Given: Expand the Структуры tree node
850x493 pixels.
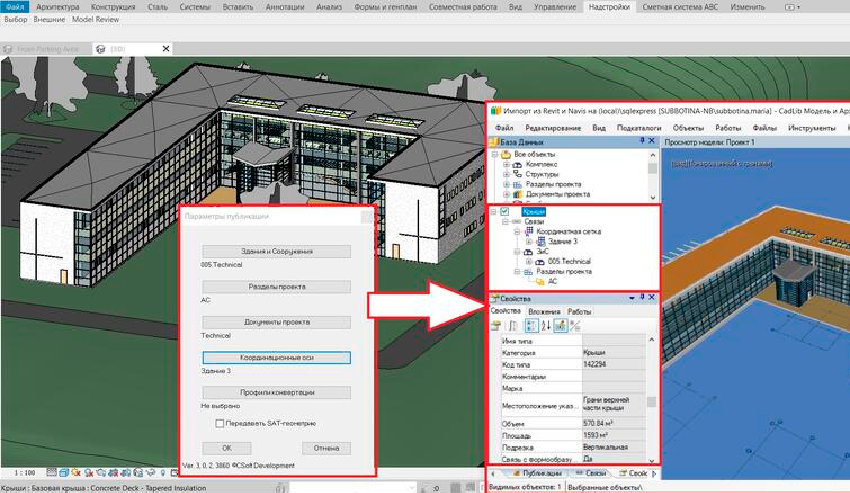Looking at the screenshot, I should point(506,174).
